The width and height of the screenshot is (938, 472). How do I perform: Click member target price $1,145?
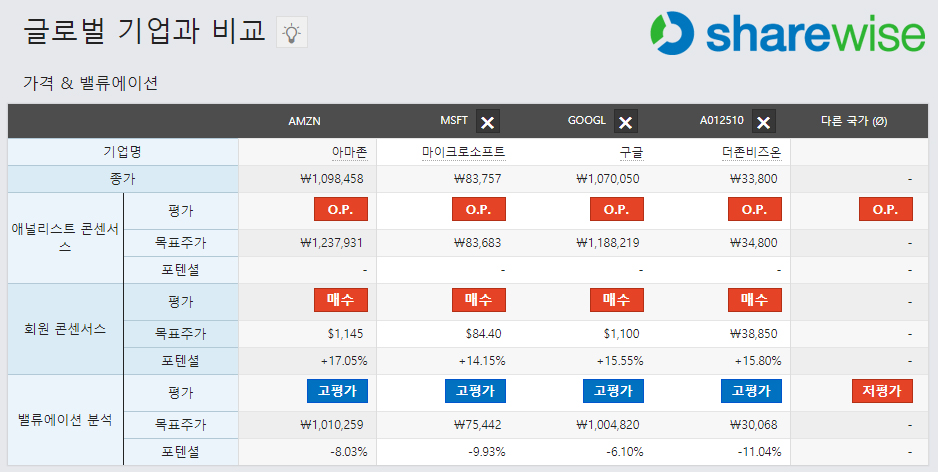click(x=345, y=334)
